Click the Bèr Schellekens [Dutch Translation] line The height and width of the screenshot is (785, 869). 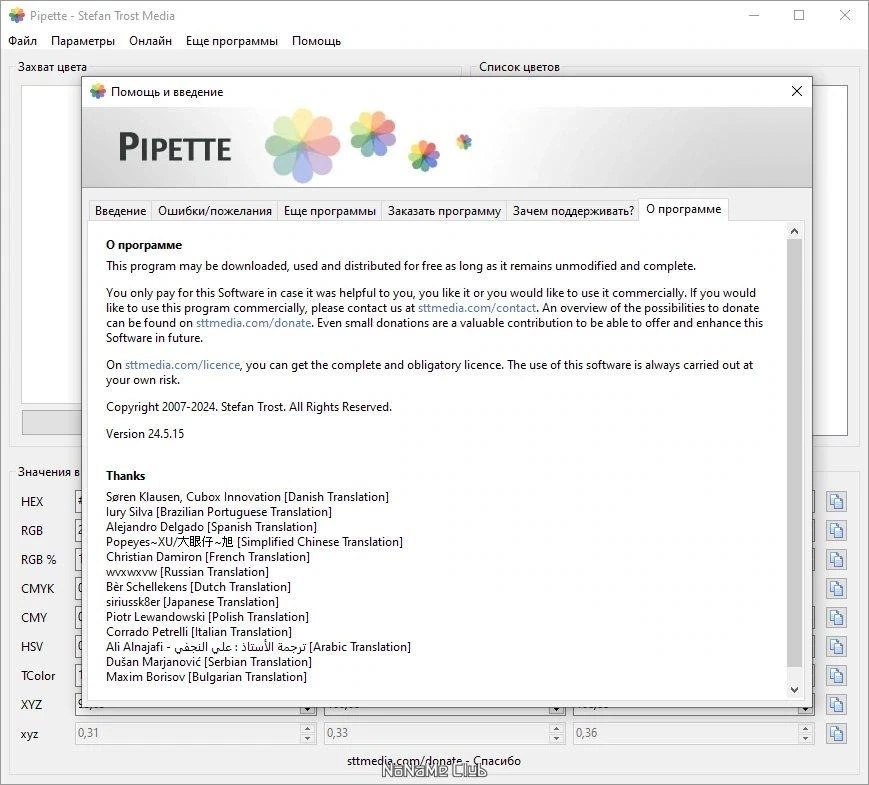198,587
